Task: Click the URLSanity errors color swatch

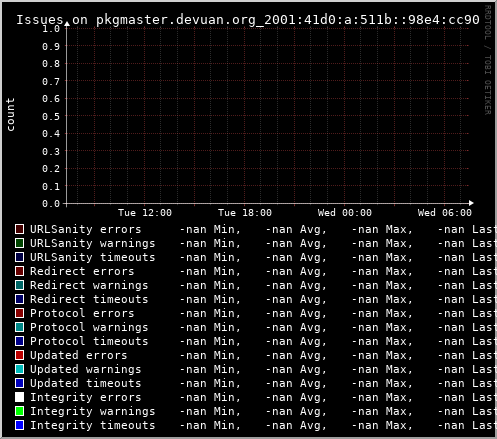Action: point(20,229)
